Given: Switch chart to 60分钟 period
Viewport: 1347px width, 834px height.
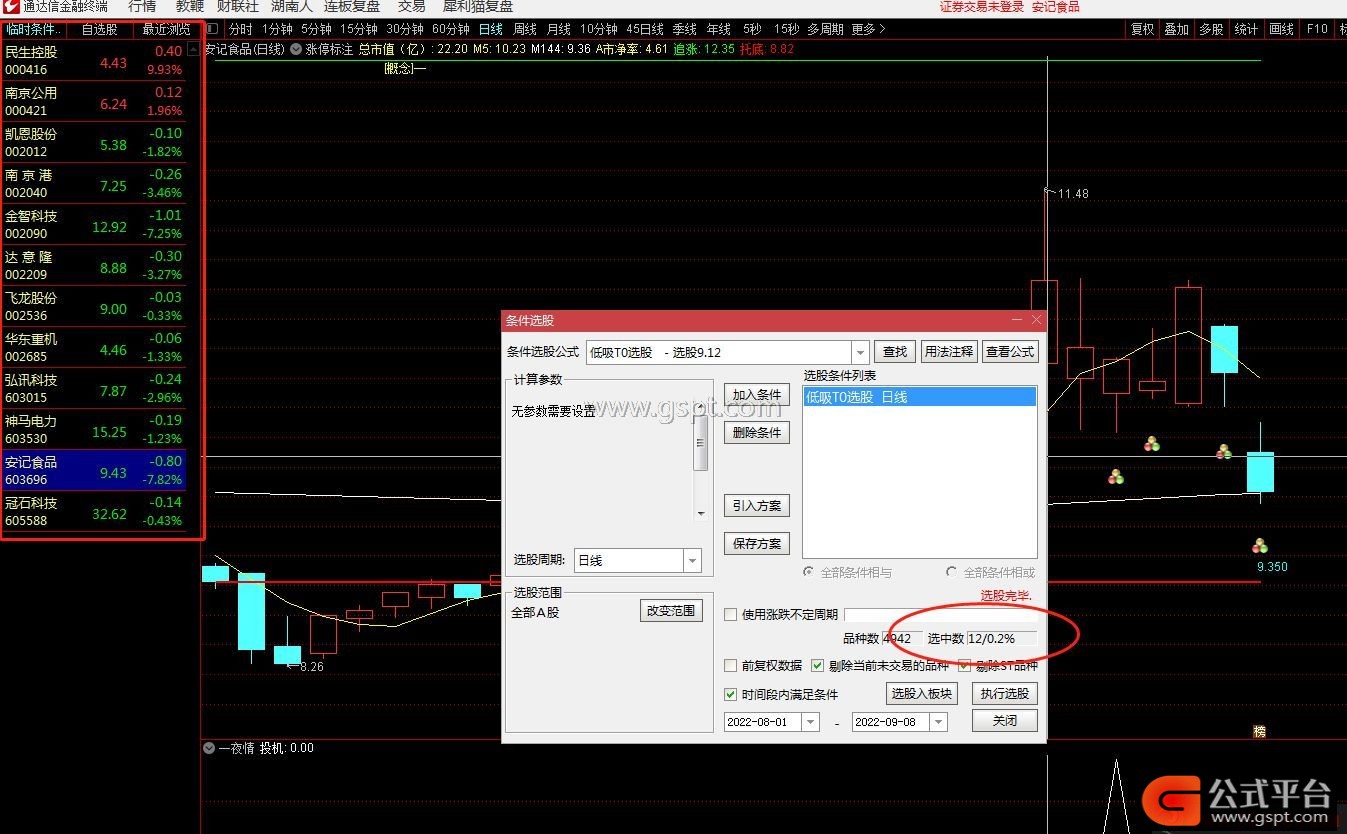Looking at the screenshot, I should point(451,29).
